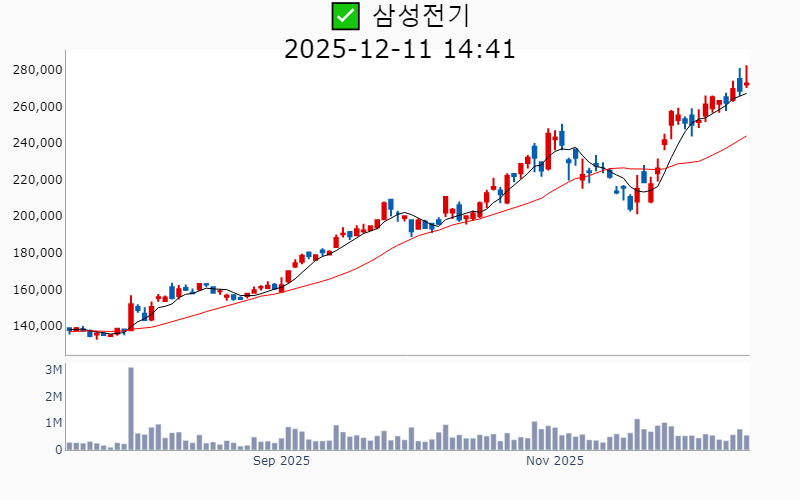The image size is (800, 500).
Task: Select the rightmost red candlestick on the chart
Action: coord(746,81)
